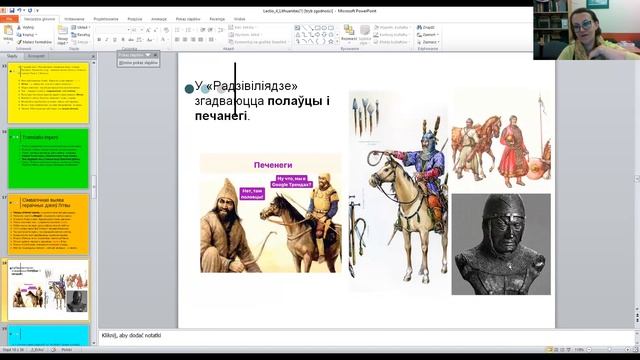Toggle text Shadow formatting
Screen dimensions: 640x360
pyautogui.click(x=123, y=40)
